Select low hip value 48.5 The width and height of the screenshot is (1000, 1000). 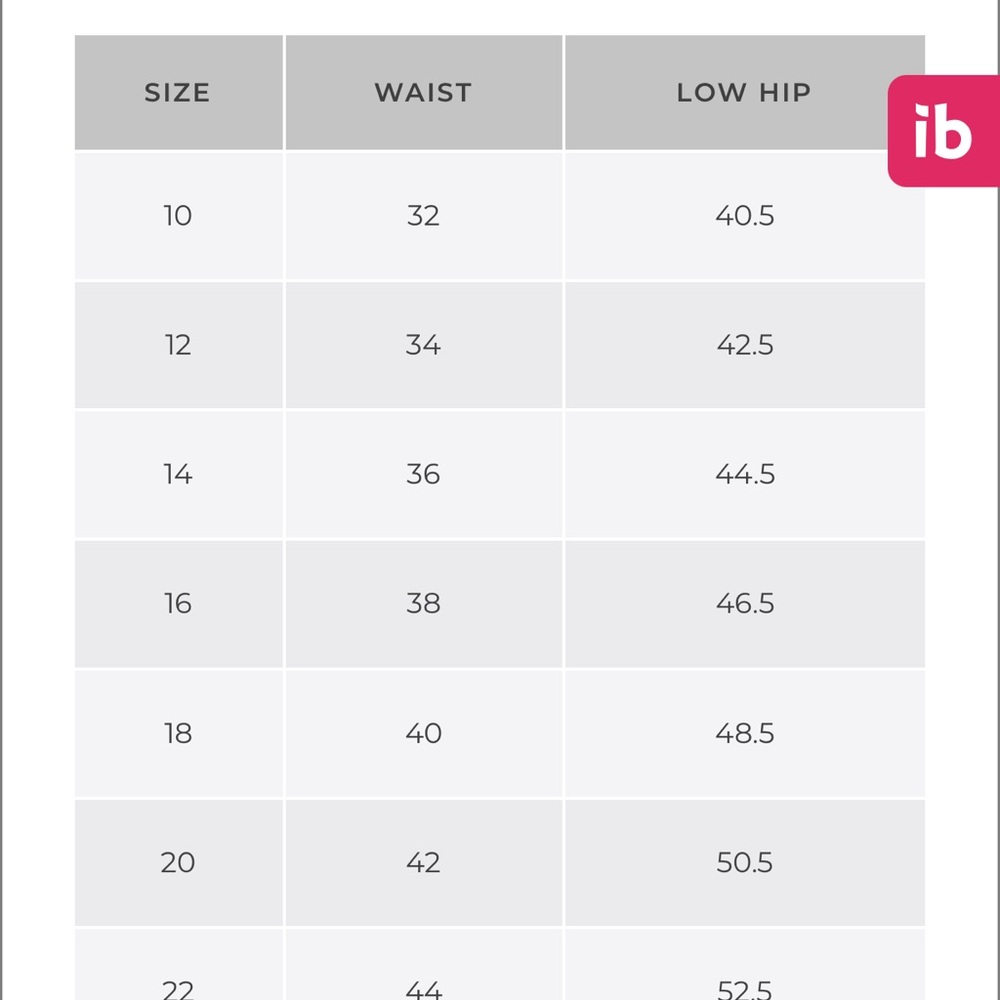(744, 733)
